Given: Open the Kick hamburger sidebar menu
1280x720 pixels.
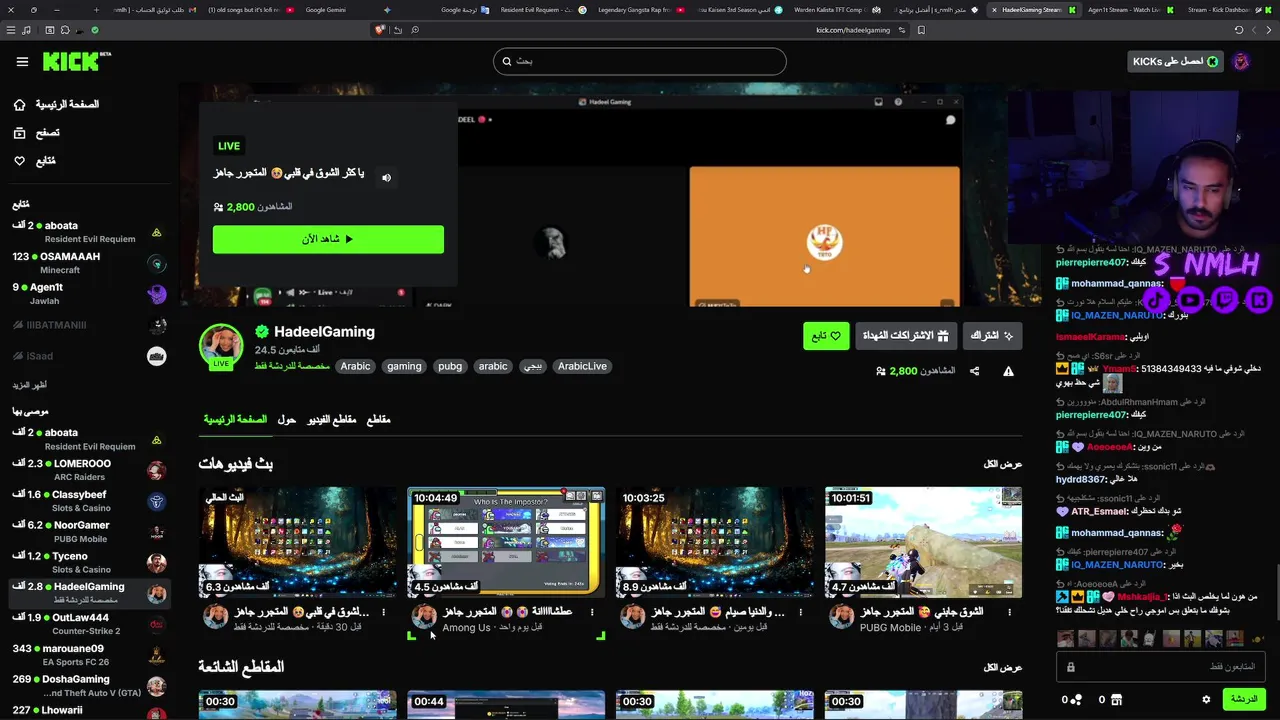Looking at the screenshot, I should point(22,62).
